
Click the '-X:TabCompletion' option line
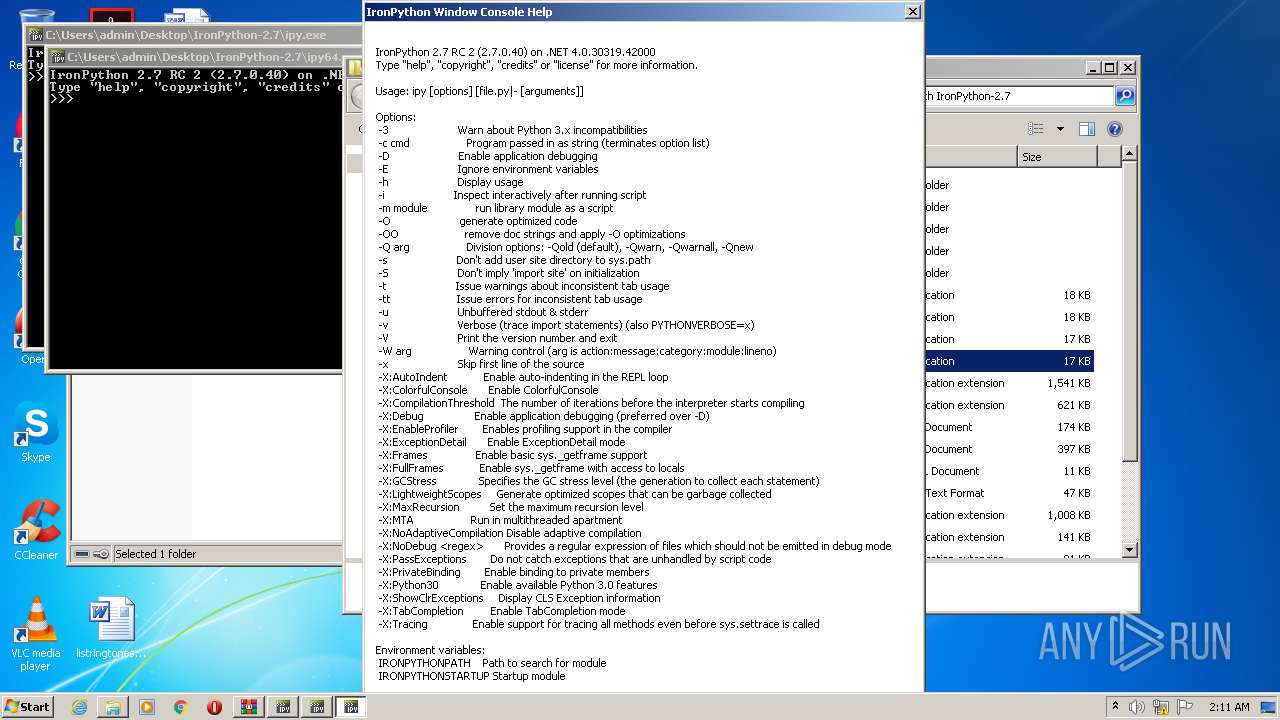click(x=502, y=611)
